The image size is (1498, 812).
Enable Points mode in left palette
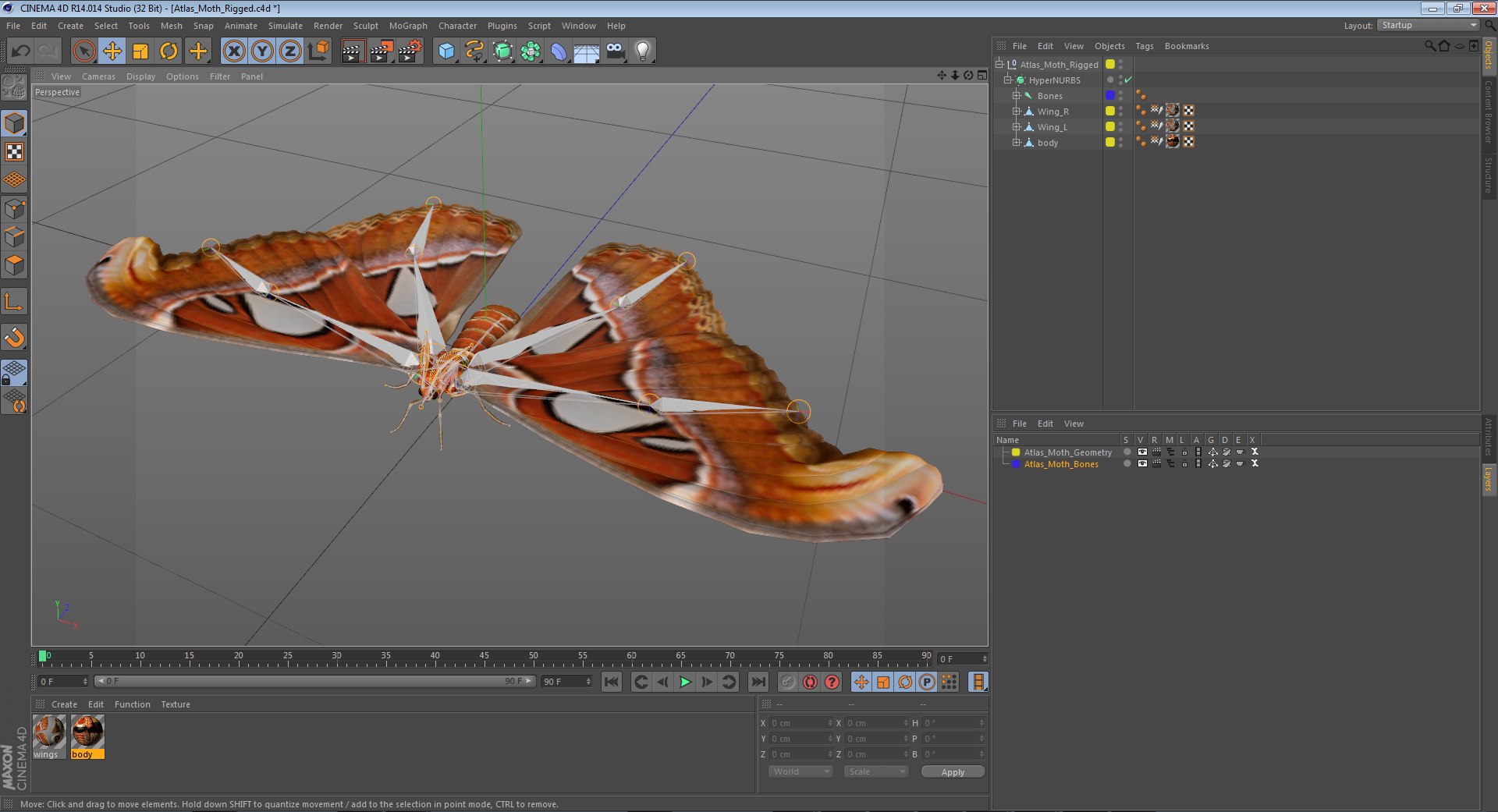(x=14, y=208)
